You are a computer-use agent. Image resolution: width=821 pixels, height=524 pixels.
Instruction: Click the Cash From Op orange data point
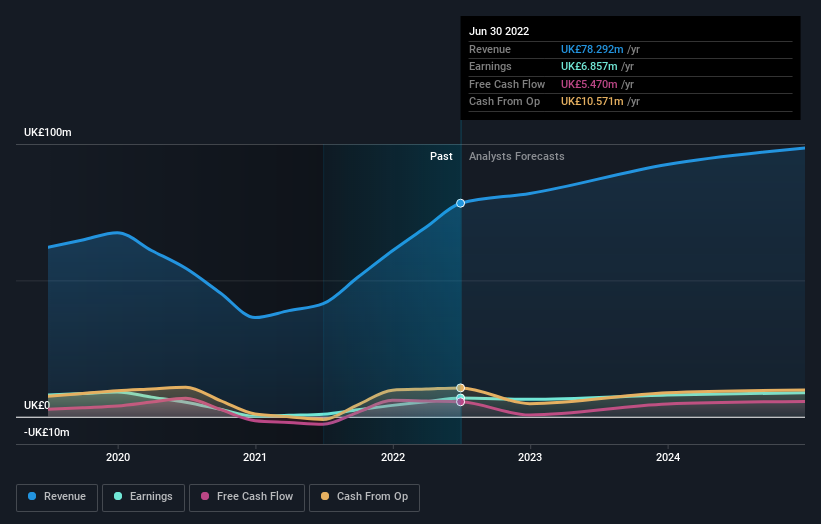[460, 388]
